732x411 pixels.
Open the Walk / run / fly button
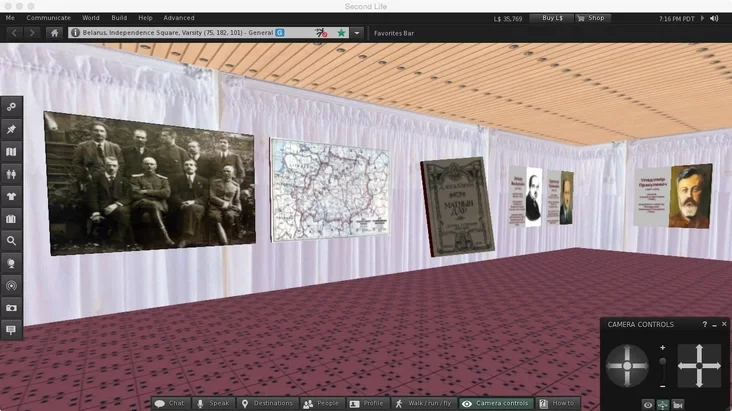click(x=423, y=404)
